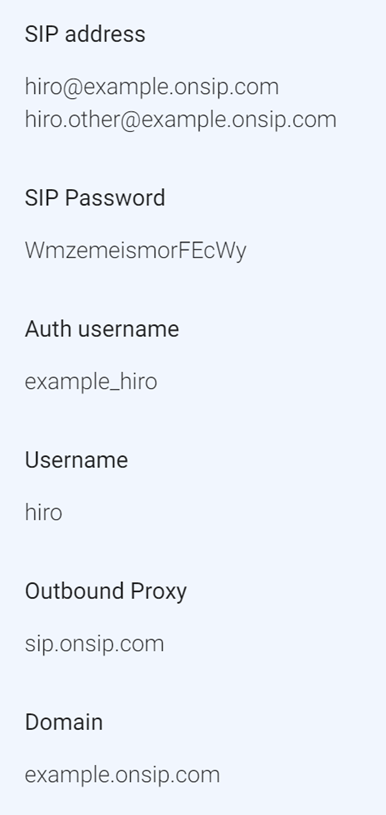Click the Domain heading label
This screenshot has width=386, height=815.
[64, 722]
